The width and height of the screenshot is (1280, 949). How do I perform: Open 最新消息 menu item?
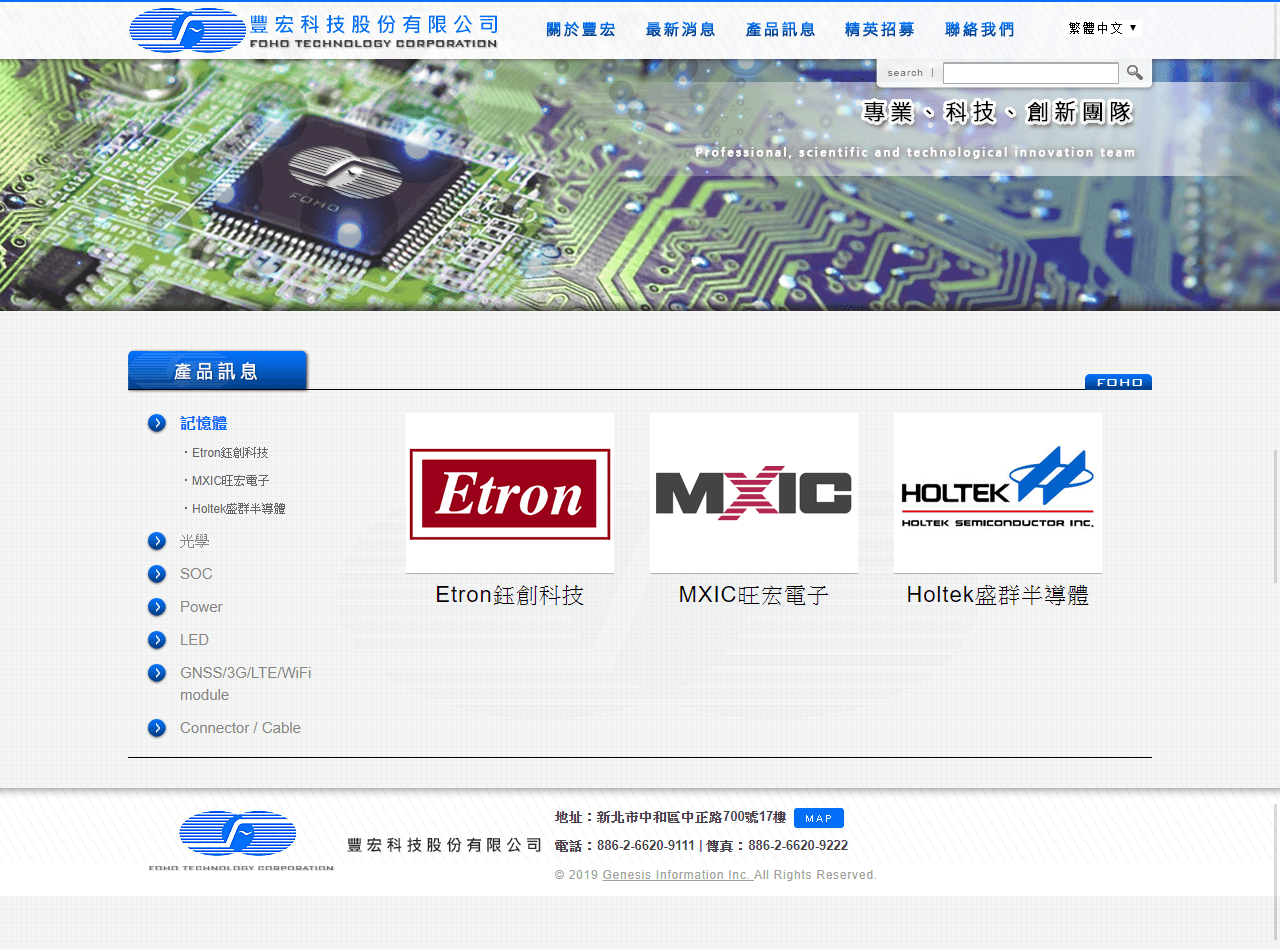point(681,29)
